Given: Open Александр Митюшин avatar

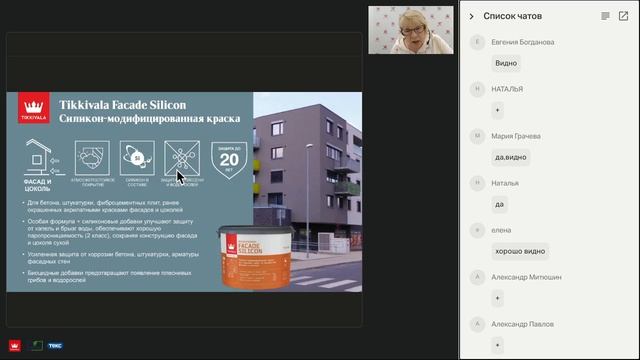Looking at the screenshot, I should [x=477, y=277].
